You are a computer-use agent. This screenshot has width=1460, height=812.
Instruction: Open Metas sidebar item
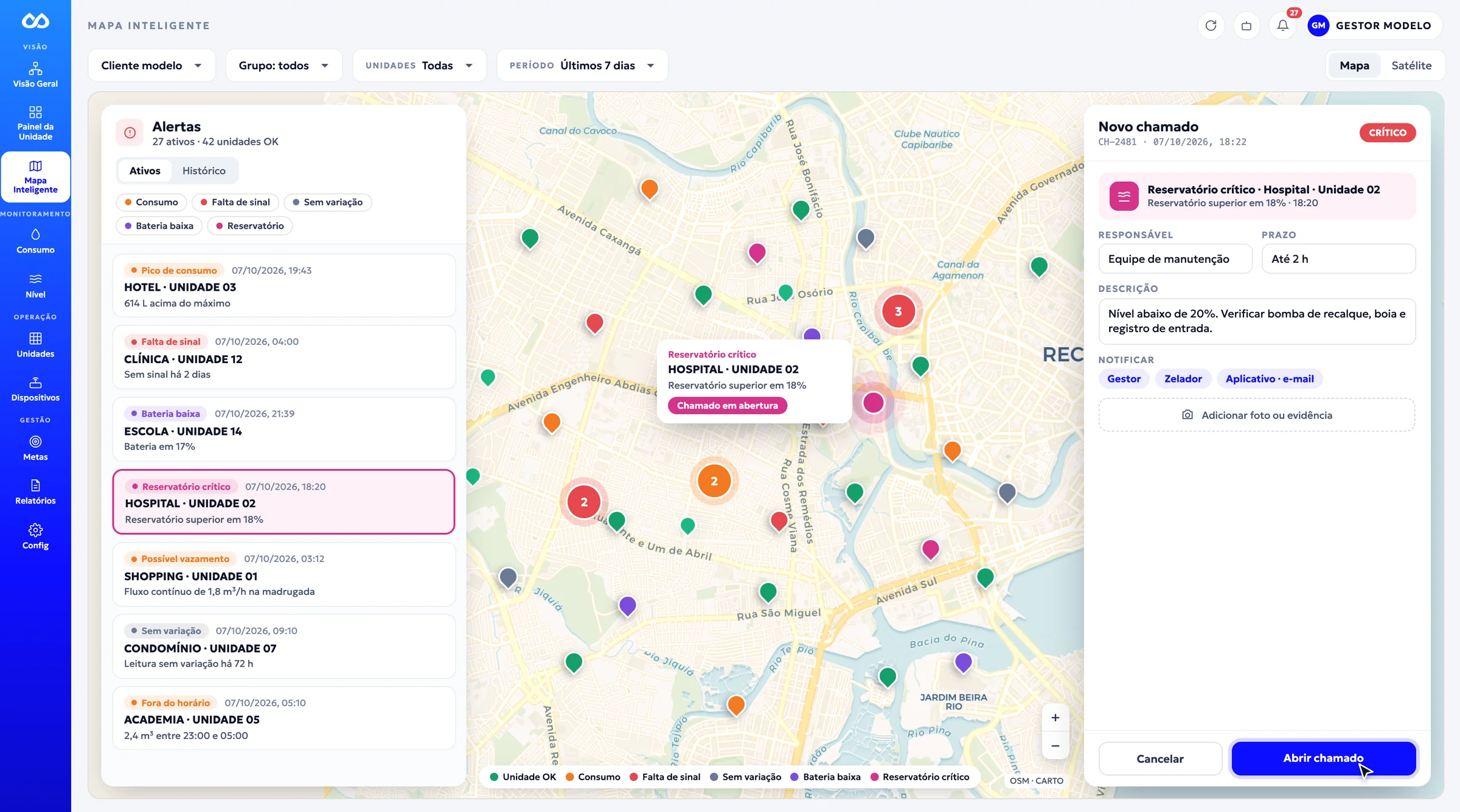35,448
